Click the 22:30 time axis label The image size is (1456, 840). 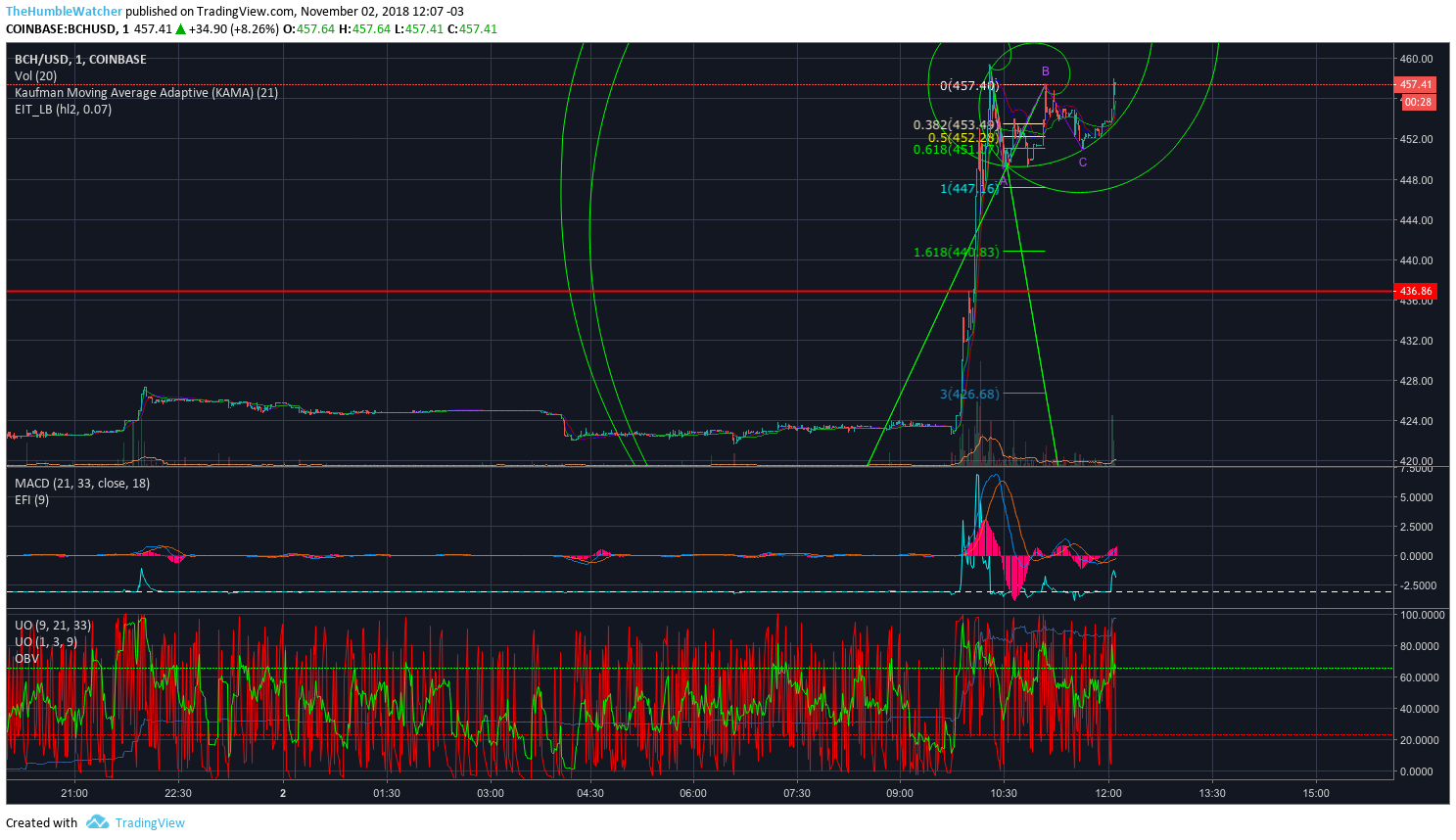click(178, 793)
